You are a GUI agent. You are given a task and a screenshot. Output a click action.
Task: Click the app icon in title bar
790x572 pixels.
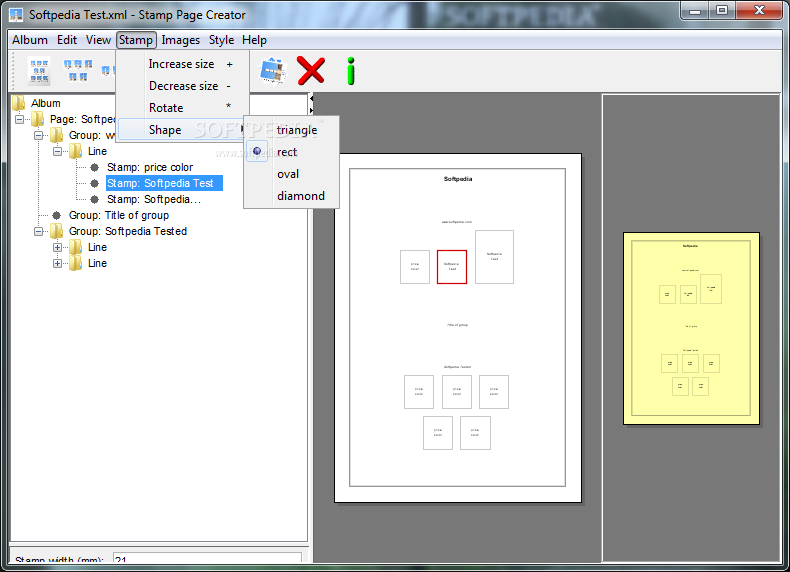[x=16, y=15]
